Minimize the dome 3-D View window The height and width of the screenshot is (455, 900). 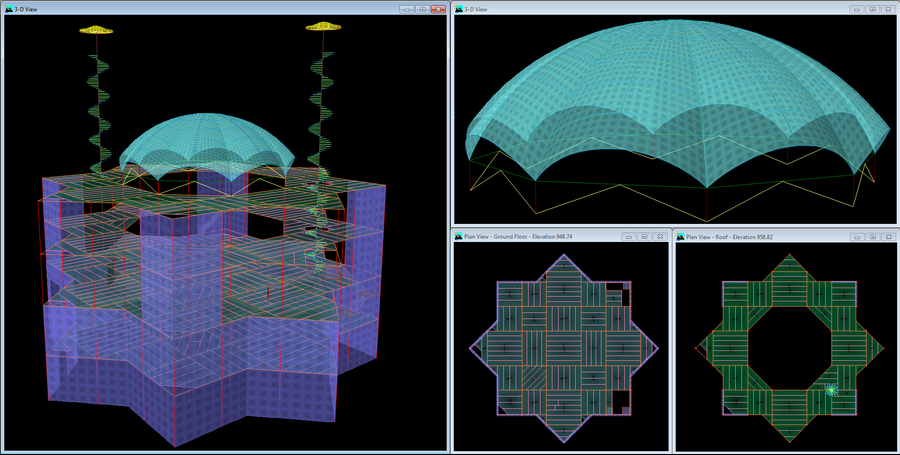click(858, 9)
